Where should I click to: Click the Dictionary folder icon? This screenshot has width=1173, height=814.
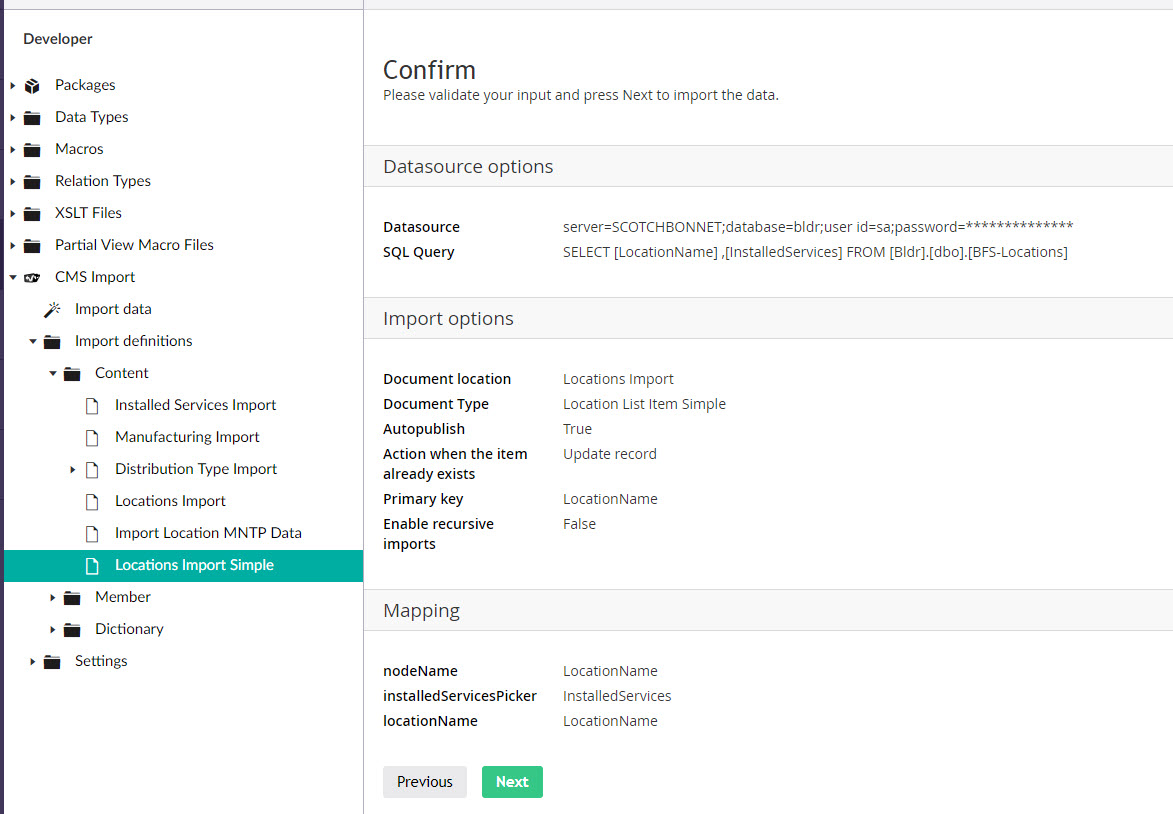coord(72,629)
